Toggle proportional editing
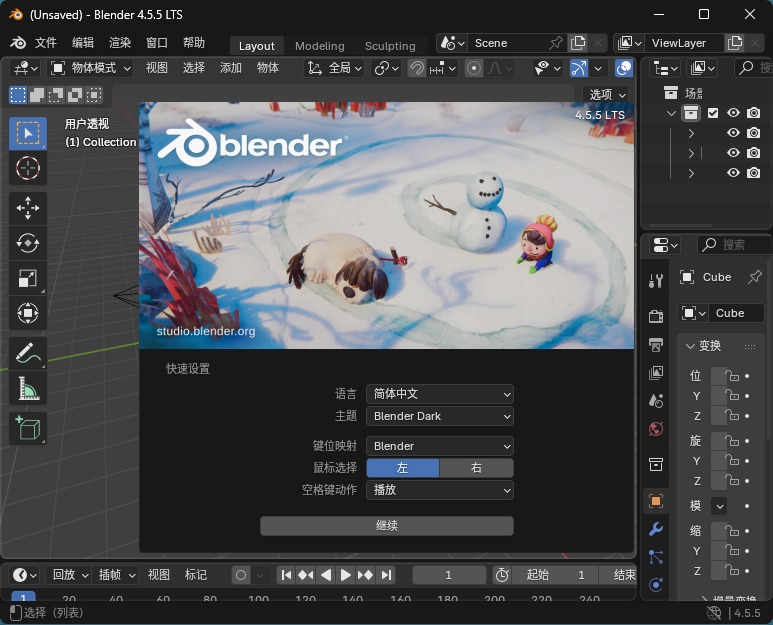Screen dimensions: 773x625 [474, 68]
